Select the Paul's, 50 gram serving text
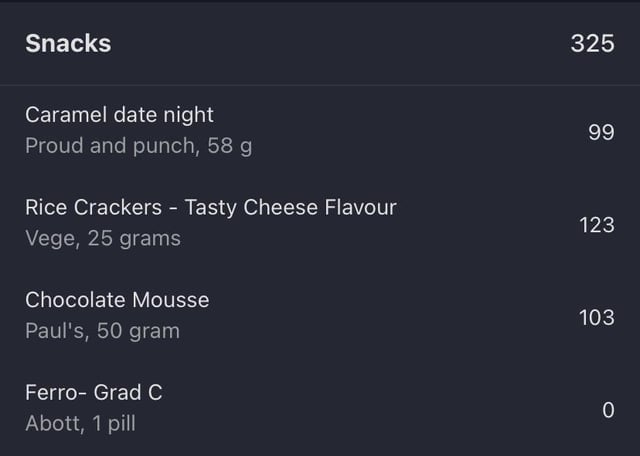This screenshot has width=640, height=456. (x=102, y=331)
